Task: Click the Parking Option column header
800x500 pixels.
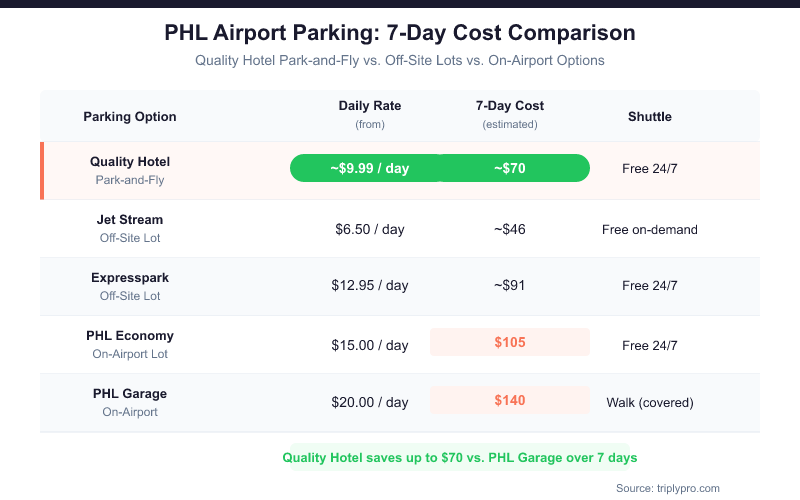Action: 130,116
